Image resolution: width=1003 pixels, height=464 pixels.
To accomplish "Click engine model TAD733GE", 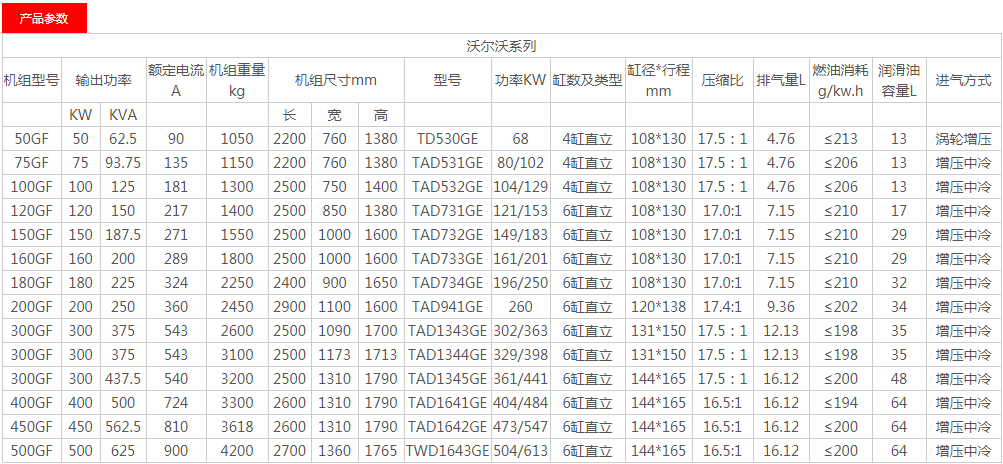I will pos(447,259).
